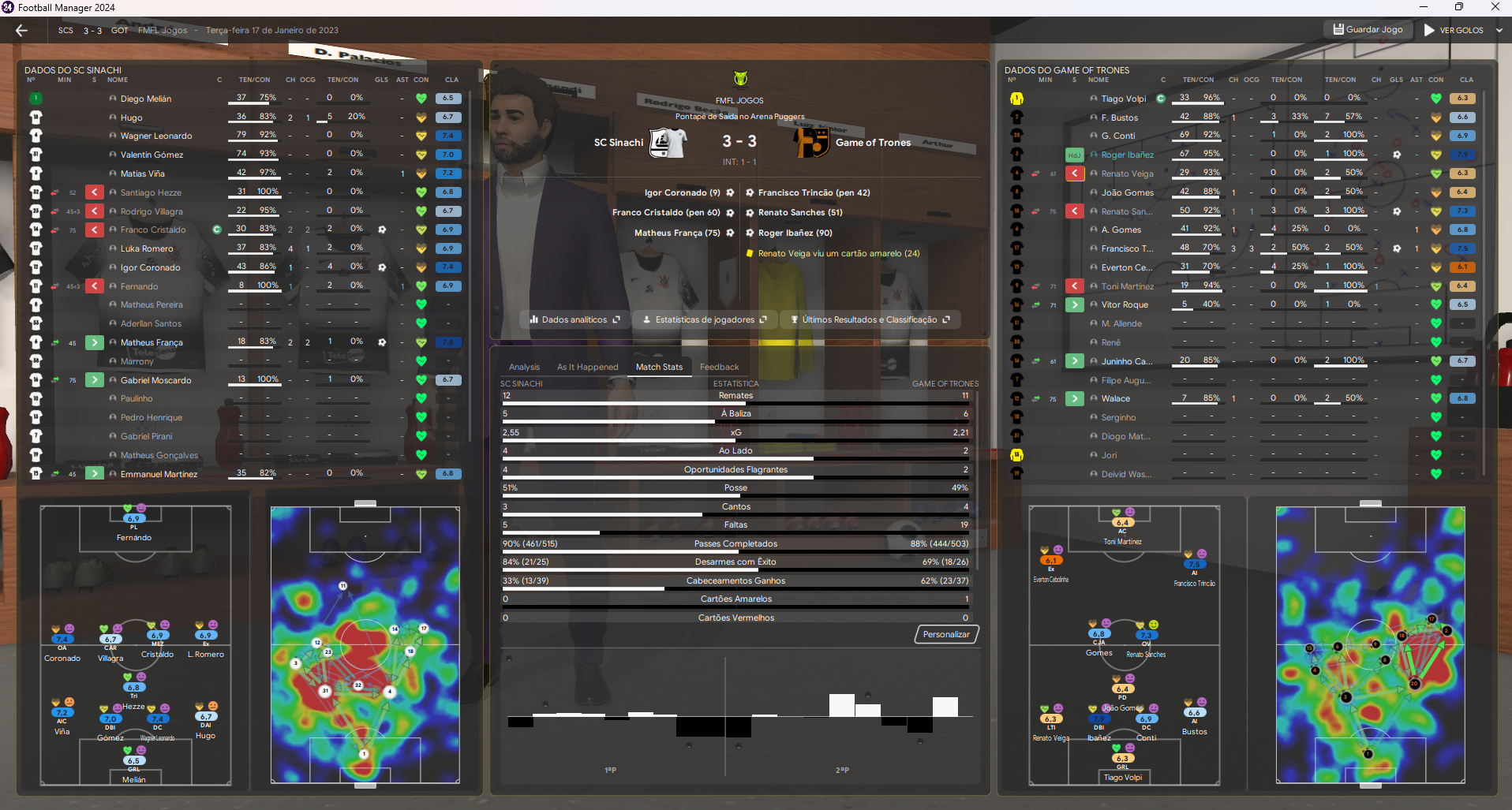Click the green arrow beside Vitor Roque
Screen dimensions: 1512x810
[x=1074, y=305]
